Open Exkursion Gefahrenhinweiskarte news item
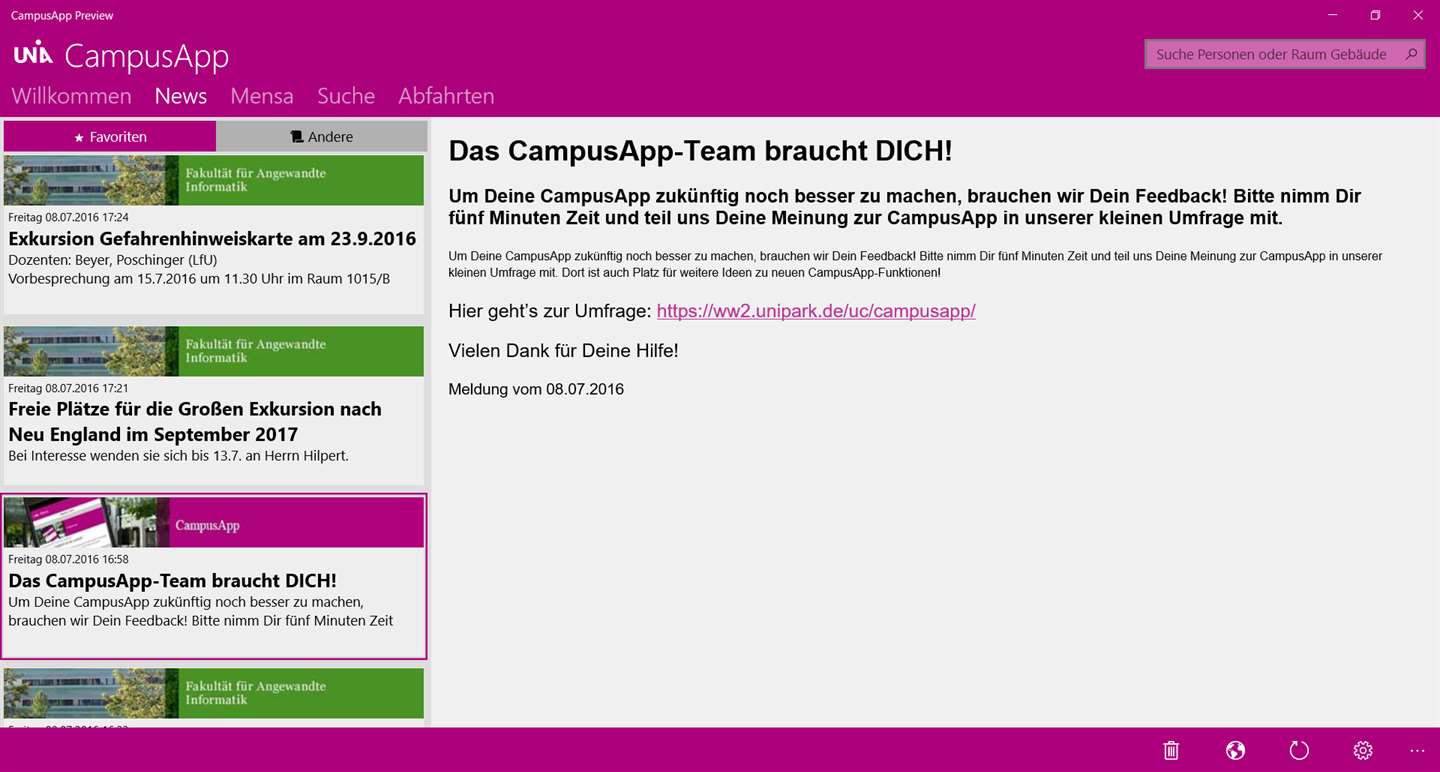The height and width of the screenshot is (772, 1440). coord(214,234)
